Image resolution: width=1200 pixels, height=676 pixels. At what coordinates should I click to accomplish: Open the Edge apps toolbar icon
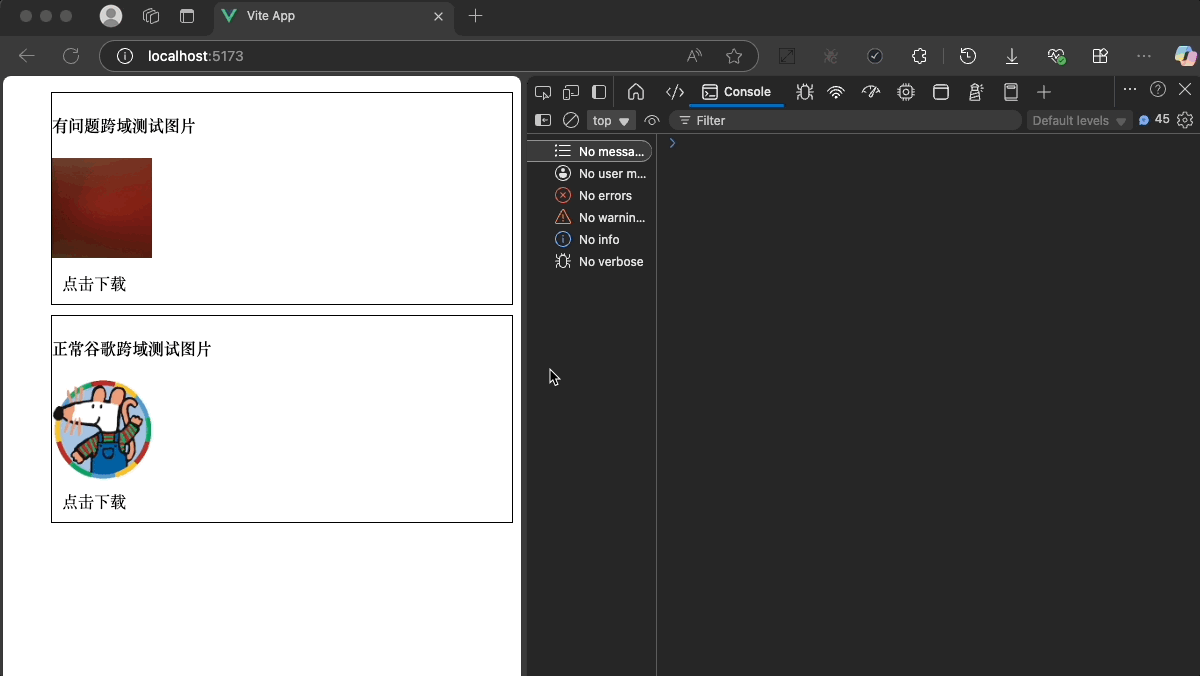pos(1100,56)
